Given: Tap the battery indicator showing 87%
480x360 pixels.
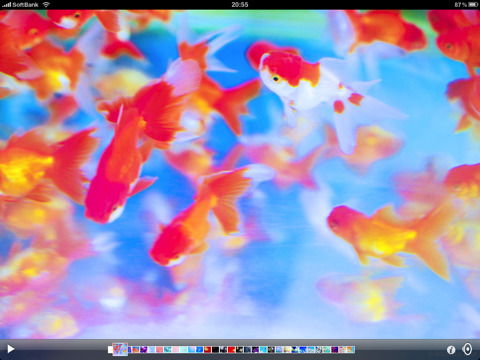Looking at the screenshot, I should pyautogui.click(x=466, y=5).
